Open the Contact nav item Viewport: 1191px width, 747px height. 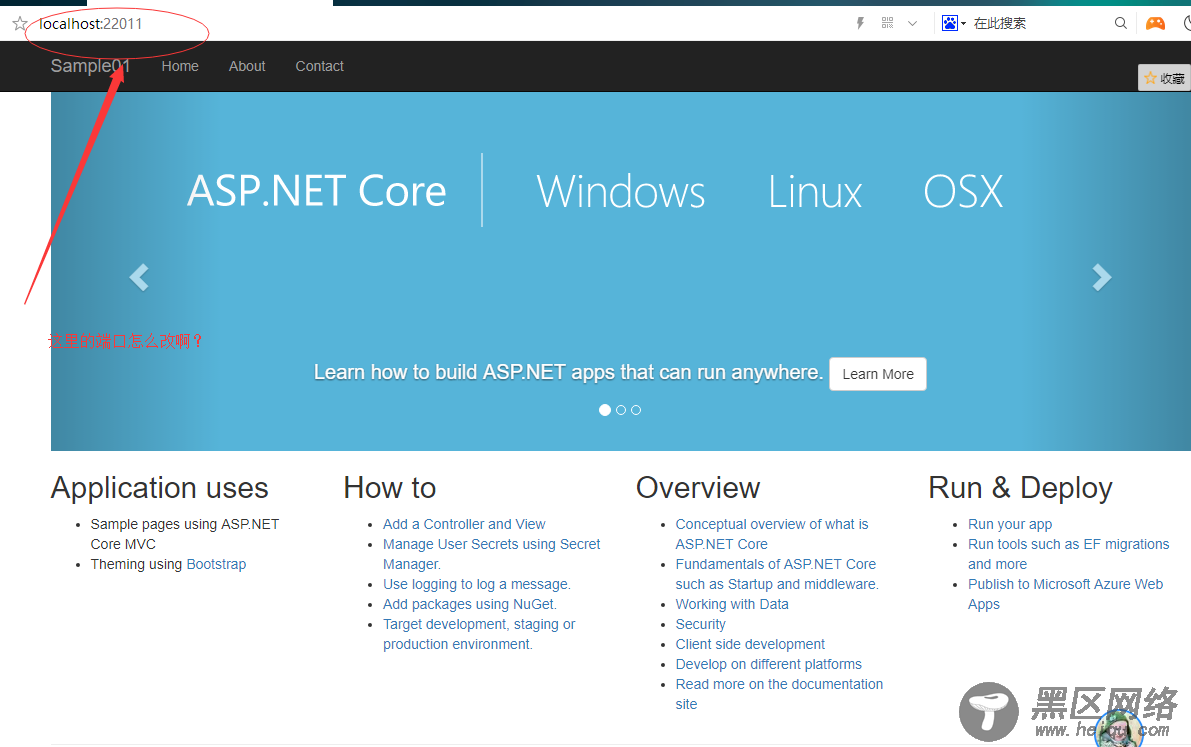[319, 66]
